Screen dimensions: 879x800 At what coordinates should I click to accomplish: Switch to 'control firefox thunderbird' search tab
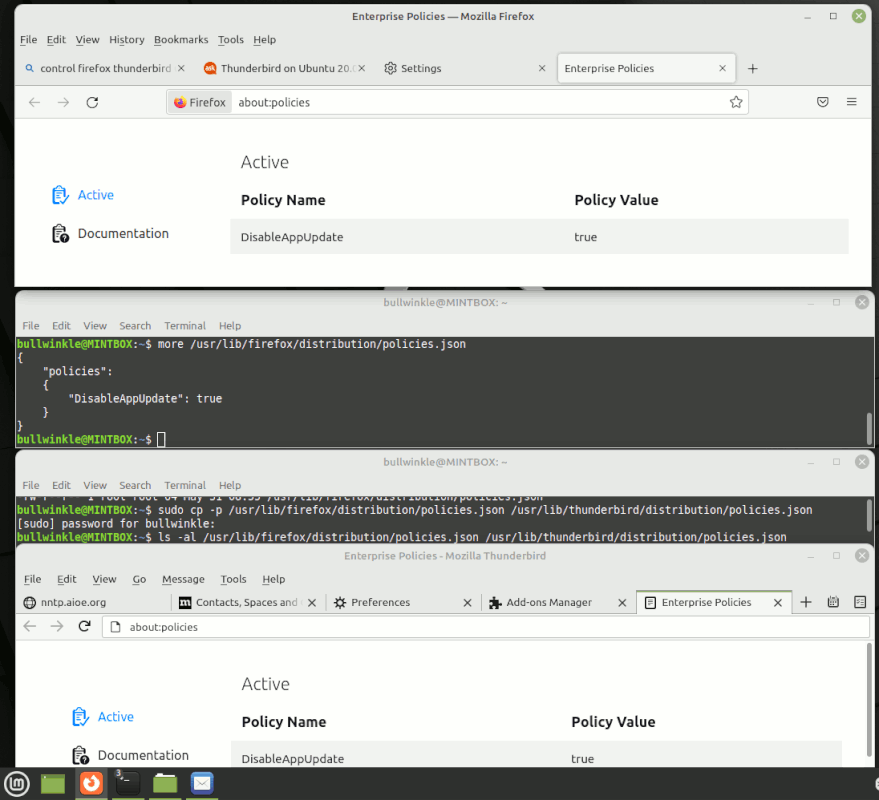[x=104, y=68]
